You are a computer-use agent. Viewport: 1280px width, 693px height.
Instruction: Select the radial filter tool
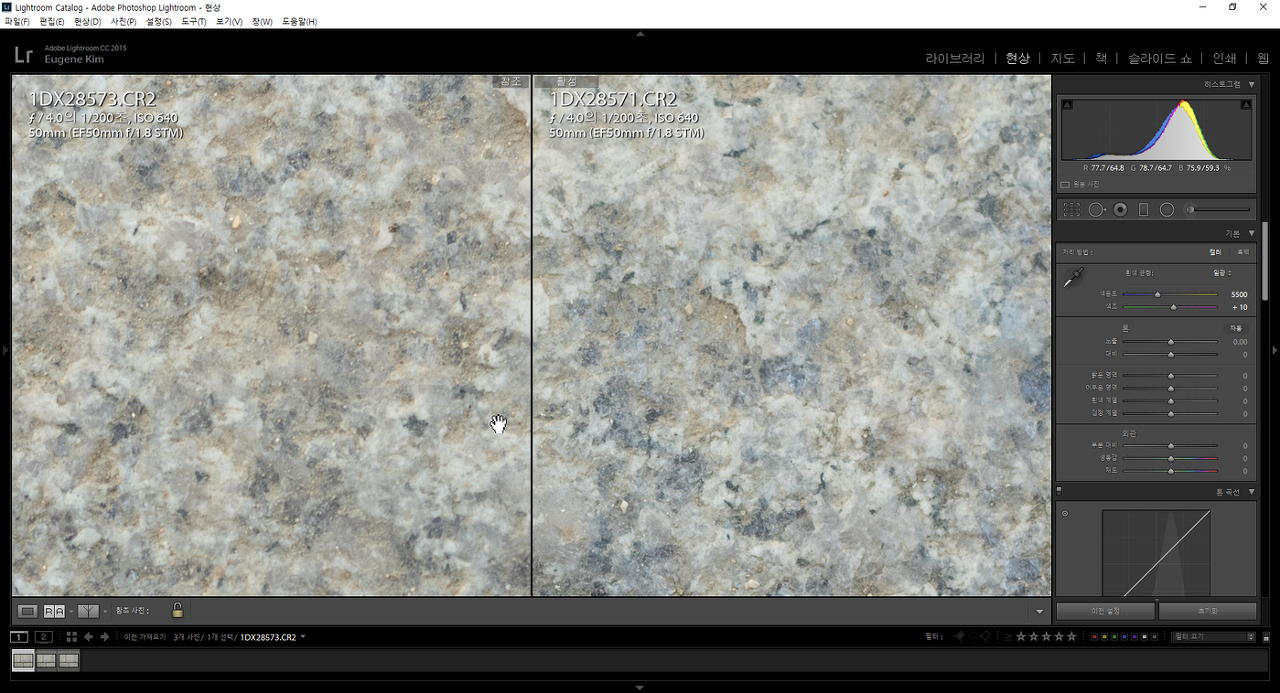coord(1167,210)
